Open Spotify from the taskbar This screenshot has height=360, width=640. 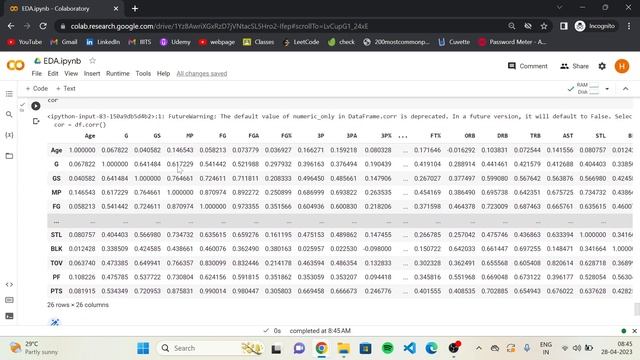click(388, 348)
